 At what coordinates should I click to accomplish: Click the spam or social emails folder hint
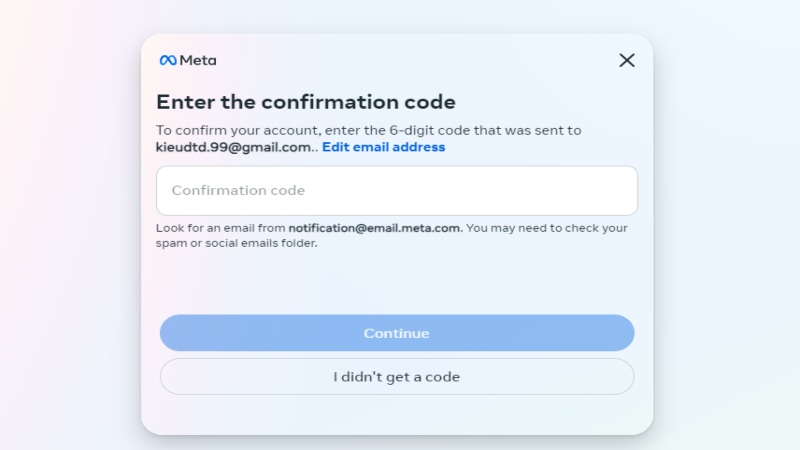point(236,243)
